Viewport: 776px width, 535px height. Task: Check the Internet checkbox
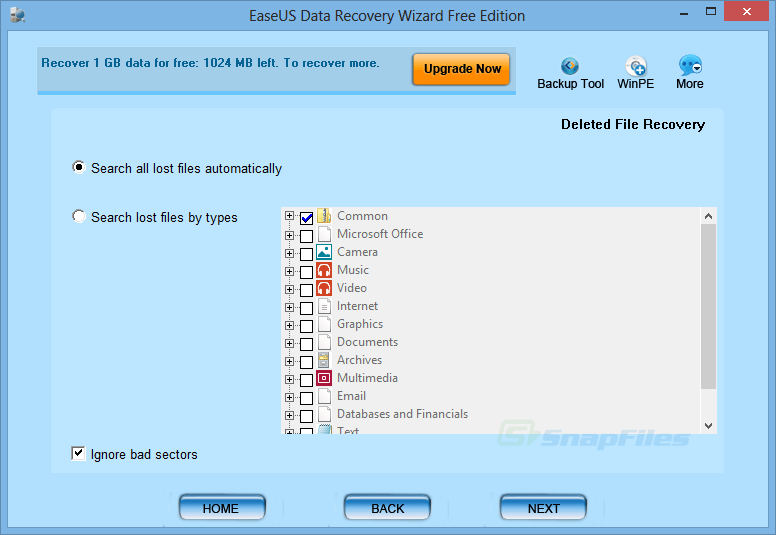(x=306, y=308)
